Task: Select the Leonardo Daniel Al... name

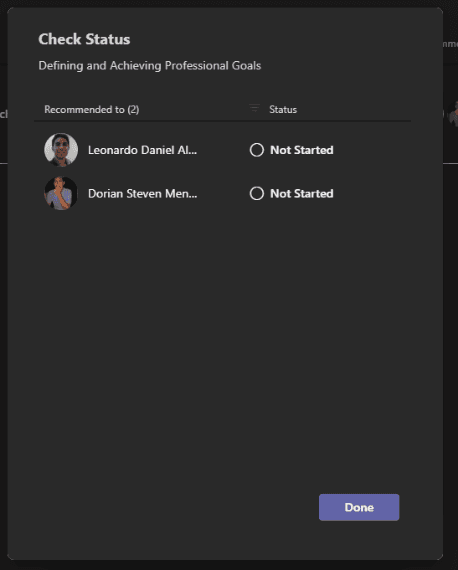Action: [x=142, y=150]
